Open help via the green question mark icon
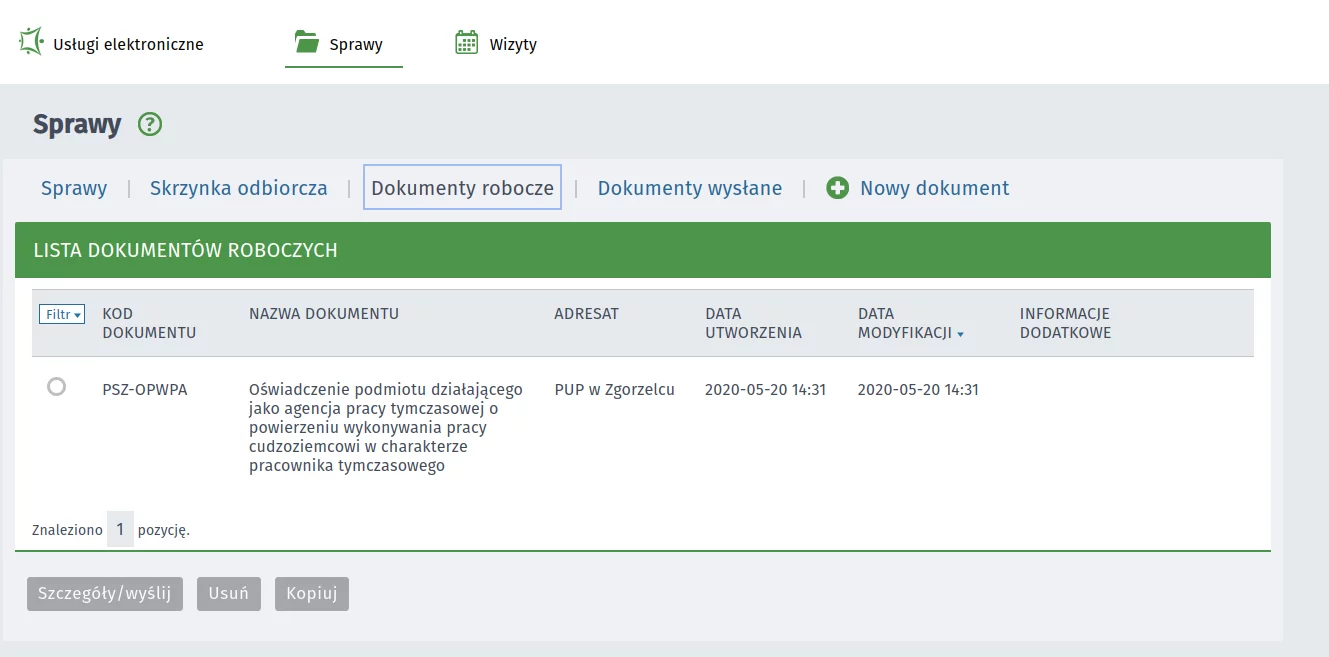The width and height of the screenshot is (1329, 657). 150,125
